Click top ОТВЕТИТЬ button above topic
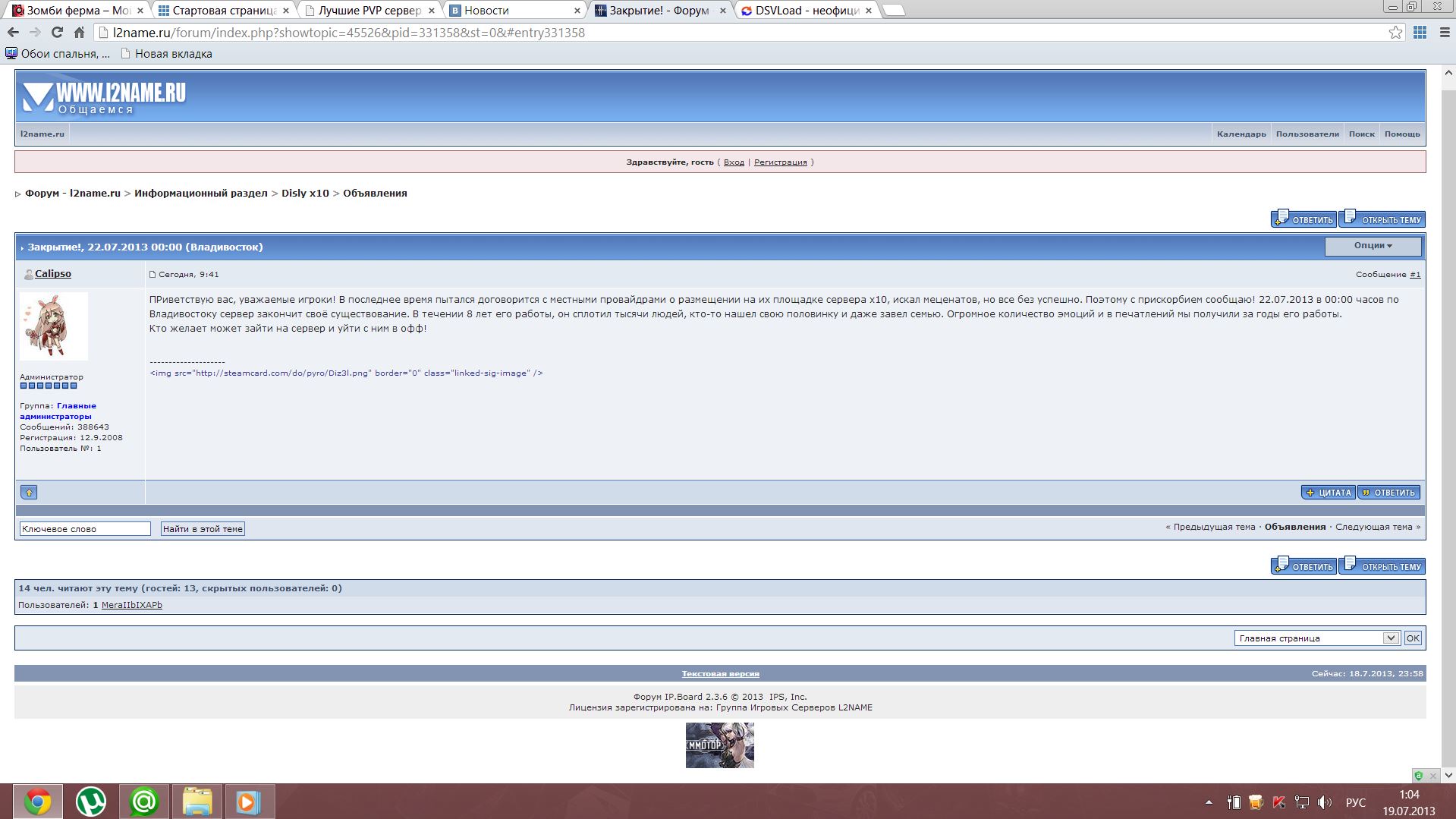1456x819 pixels. click(1303, 219)
